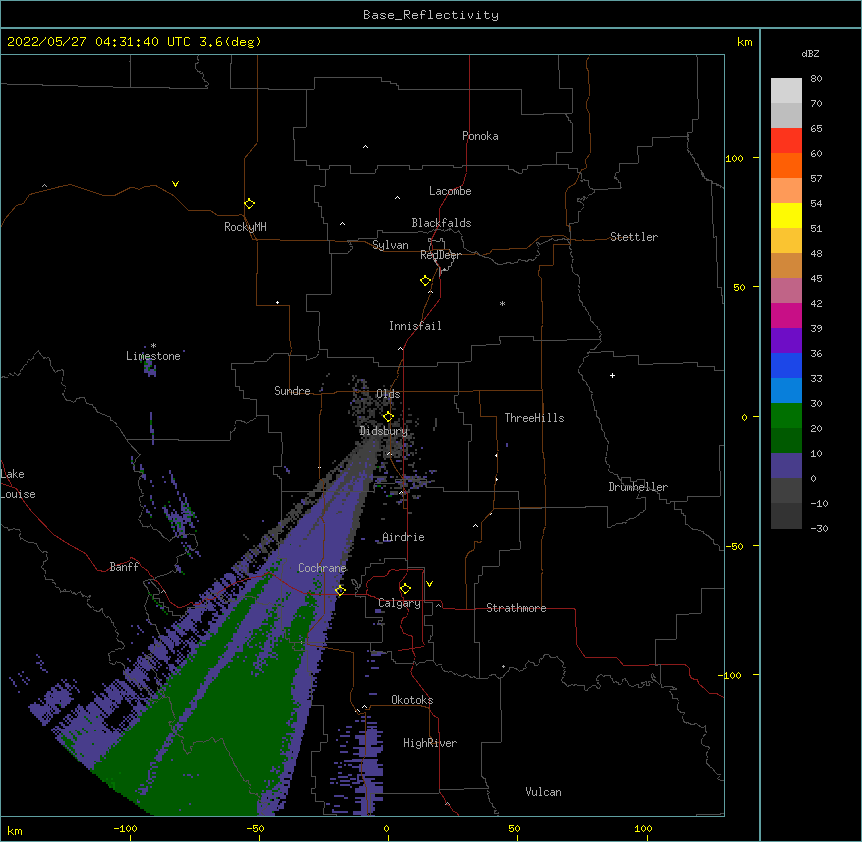Select the purple 39-36 dBZ legend swatch
Viewport: 862px width, 842px height.
tap(786, 341)
